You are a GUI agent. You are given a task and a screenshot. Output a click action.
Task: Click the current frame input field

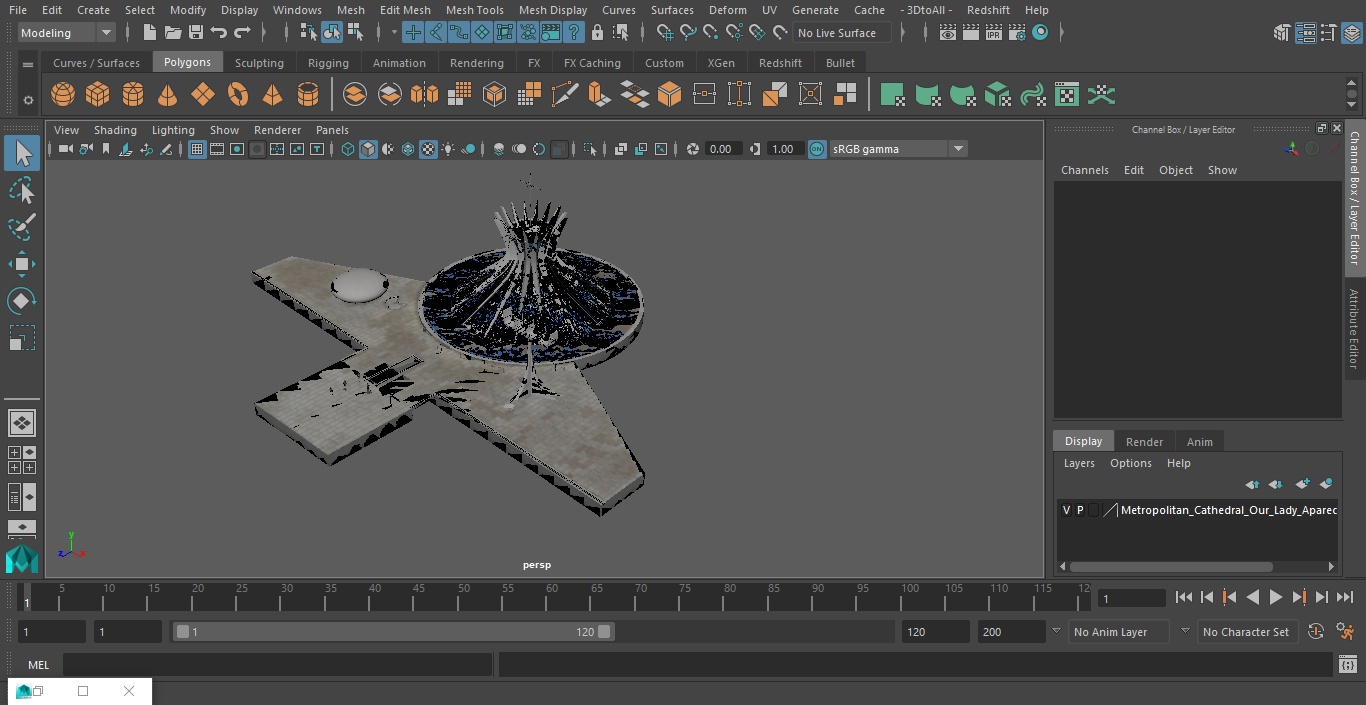(1131, 598)
